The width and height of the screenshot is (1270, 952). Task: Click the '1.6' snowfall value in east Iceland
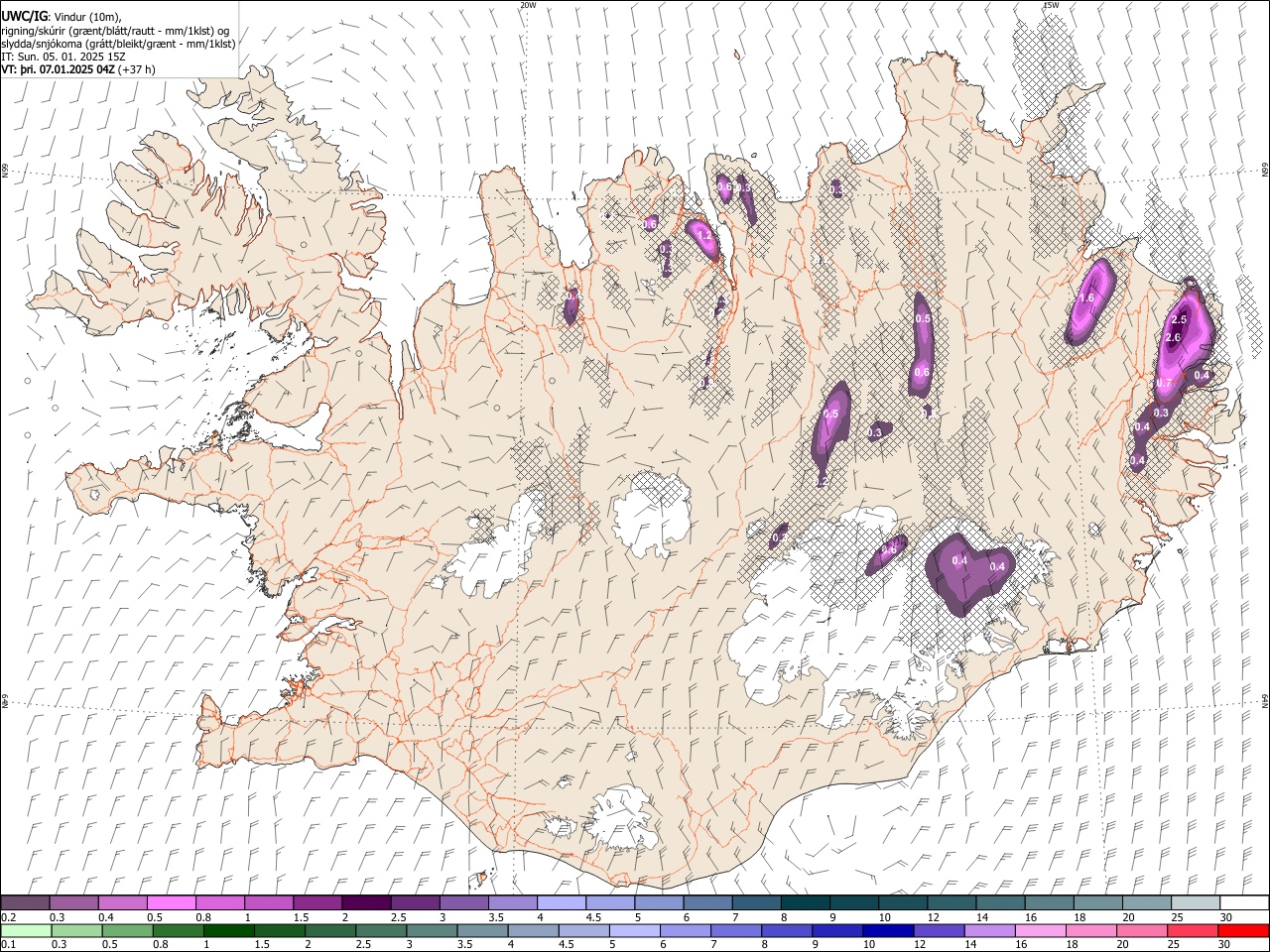point(1086,297)
